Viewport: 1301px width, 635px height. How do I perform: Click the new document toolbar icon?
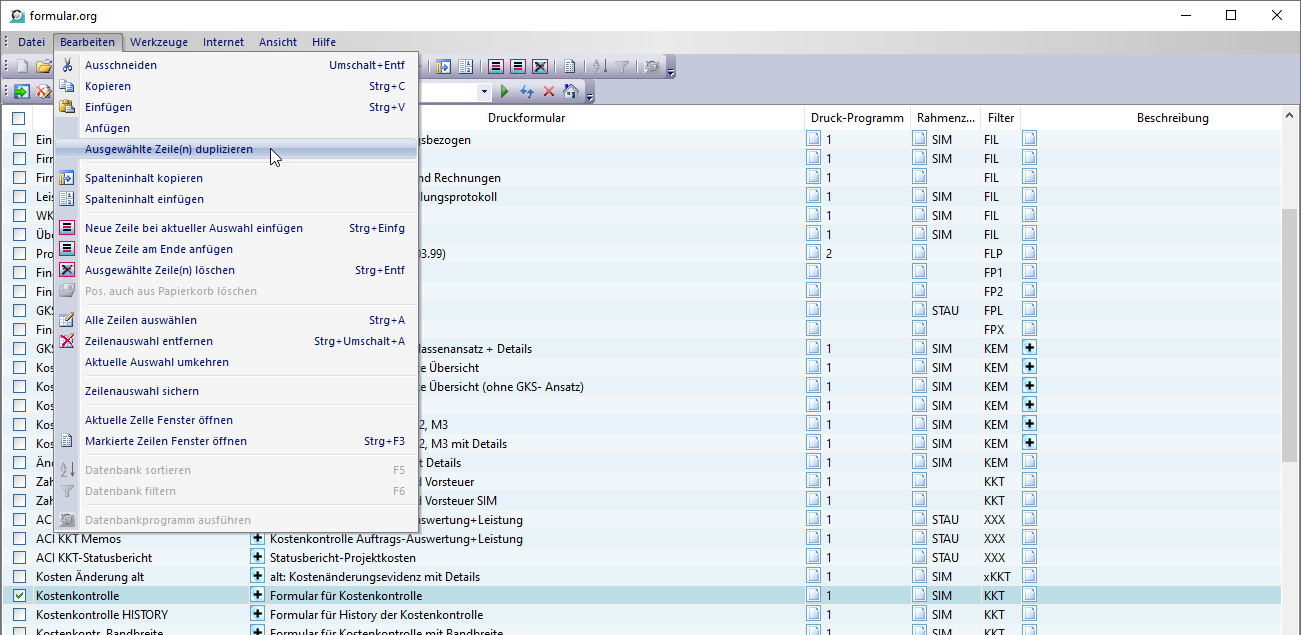point(22,67)
